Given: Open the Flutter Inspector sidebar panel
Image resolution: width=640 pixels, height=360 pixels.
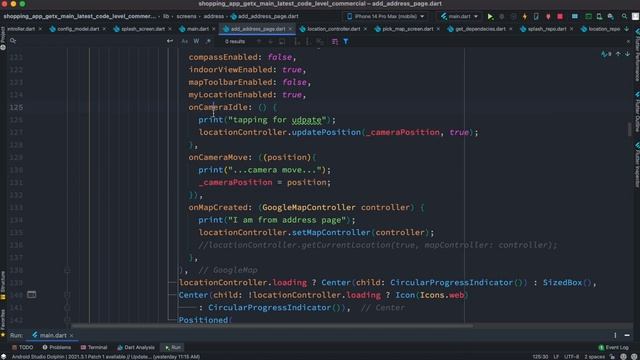Looking at the screenshot, I should [637, 164].
